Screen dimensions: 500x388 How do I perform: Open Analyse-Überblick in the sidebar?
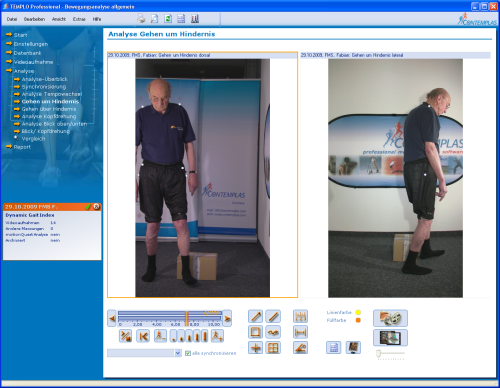(x=45, y=79)
